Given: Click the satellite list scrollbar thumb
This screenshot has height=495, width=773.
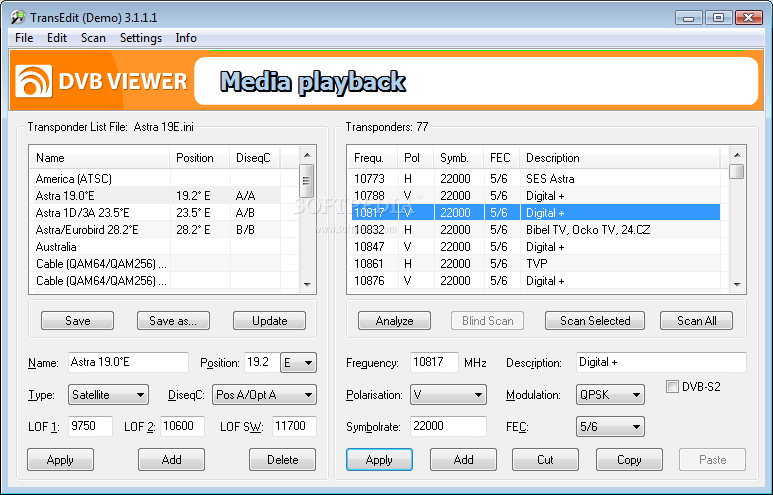Looking at the screenshot, I should click(307, 181).
